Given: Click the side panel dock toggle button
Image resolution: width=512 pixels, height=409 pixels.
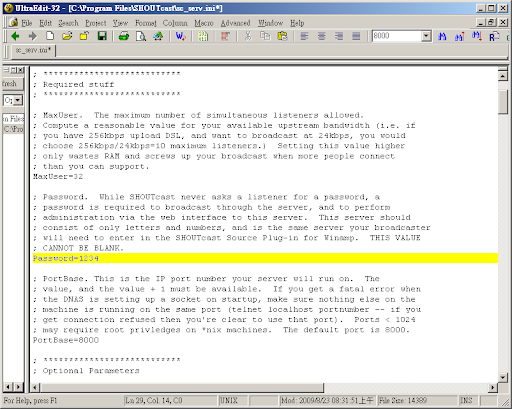Looking at the screenshot, I should click(14, 70).
